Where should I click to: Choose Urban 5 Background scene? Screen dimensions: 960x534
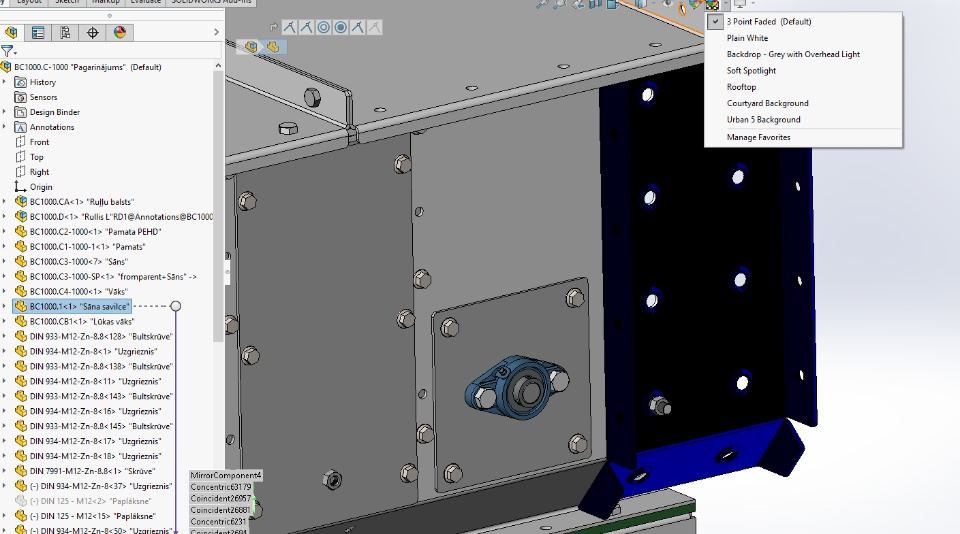(x=763, y=120)
